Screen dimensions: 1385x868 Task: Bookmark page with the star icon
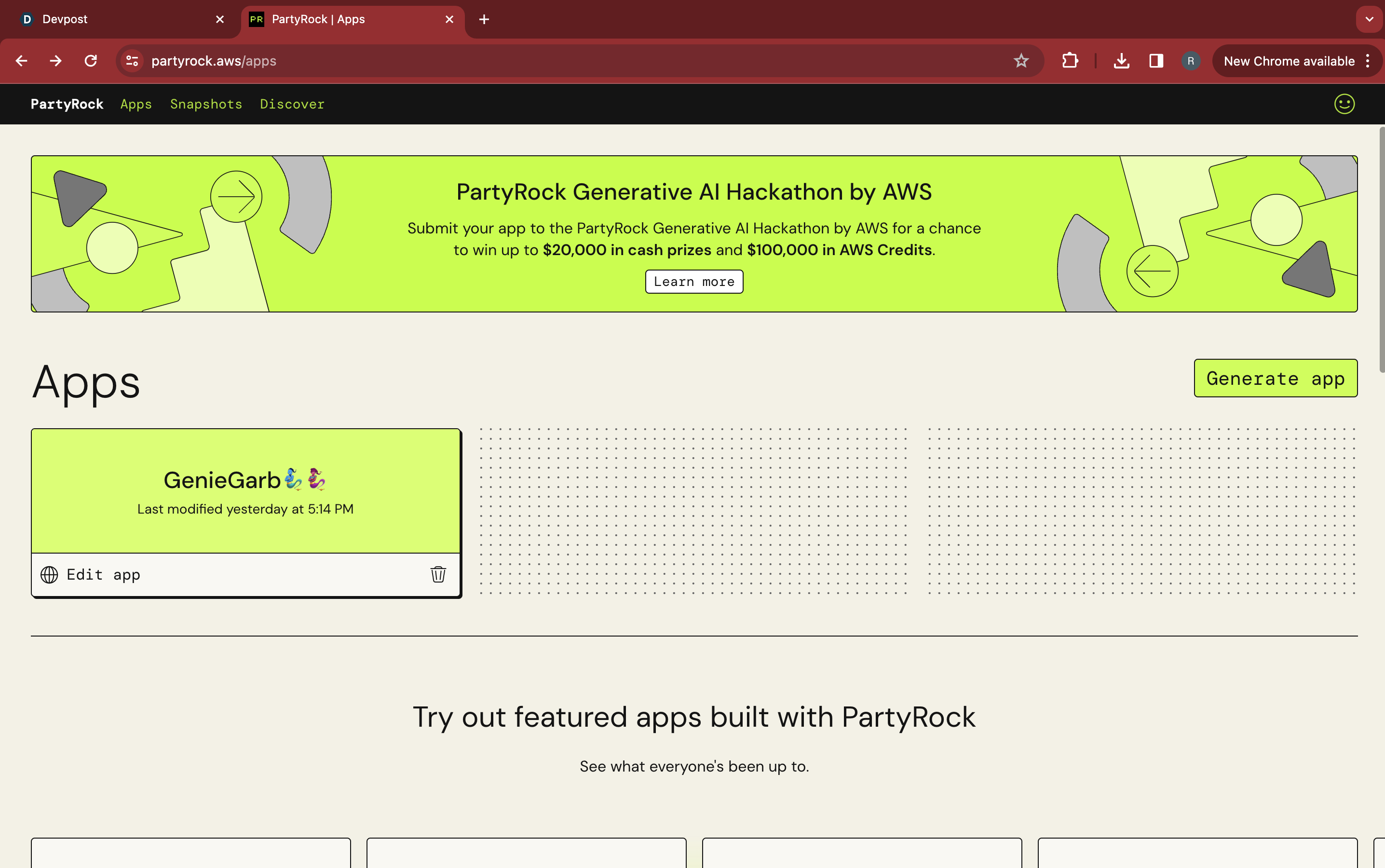click(x=1020, y=61)
